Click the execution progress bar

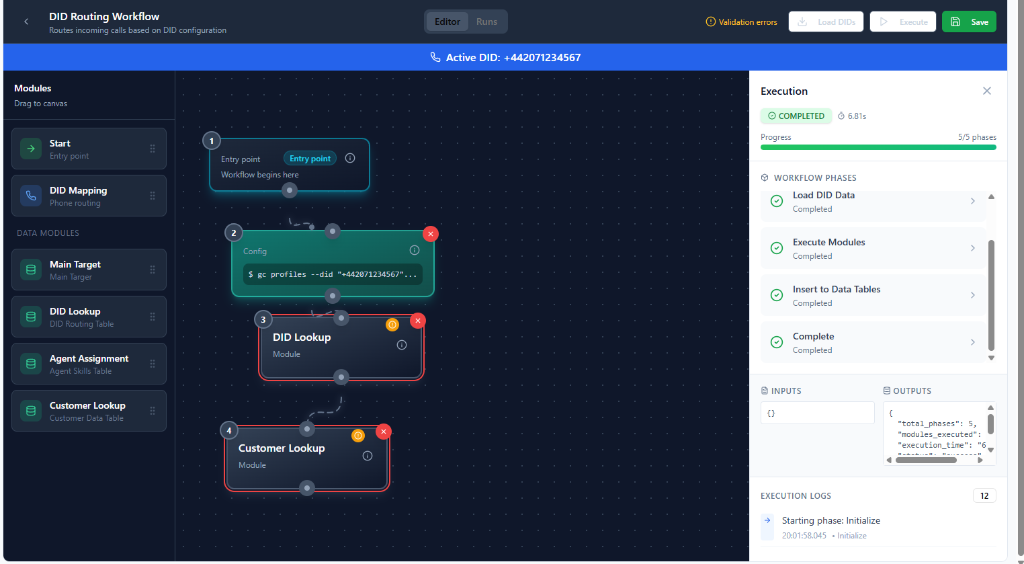tap(878, 148)
